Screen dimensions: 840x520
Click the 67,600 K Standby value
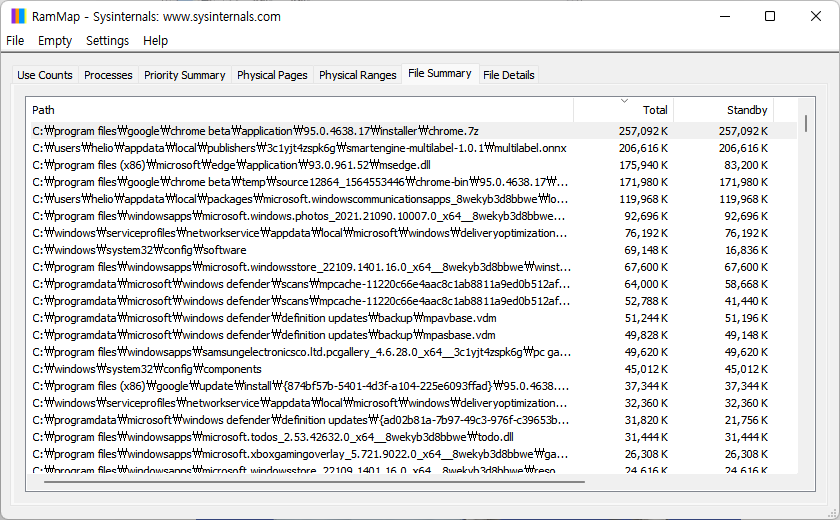click(746, 267)
